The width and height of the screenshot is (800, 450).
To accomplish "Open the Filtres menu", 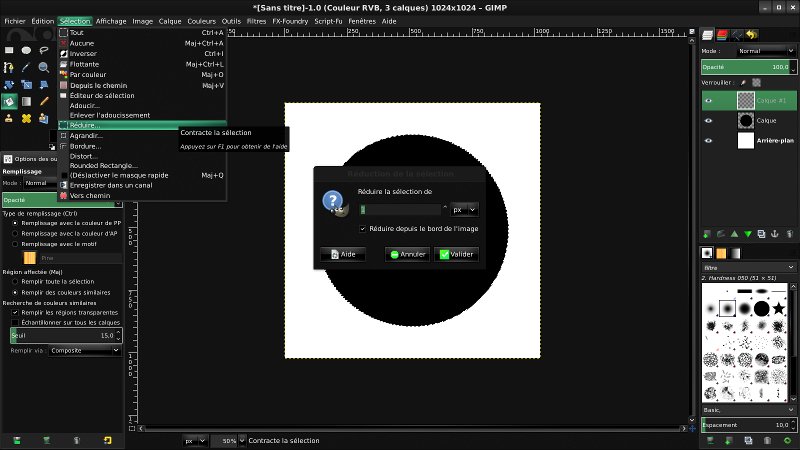I will pos(256,21).
